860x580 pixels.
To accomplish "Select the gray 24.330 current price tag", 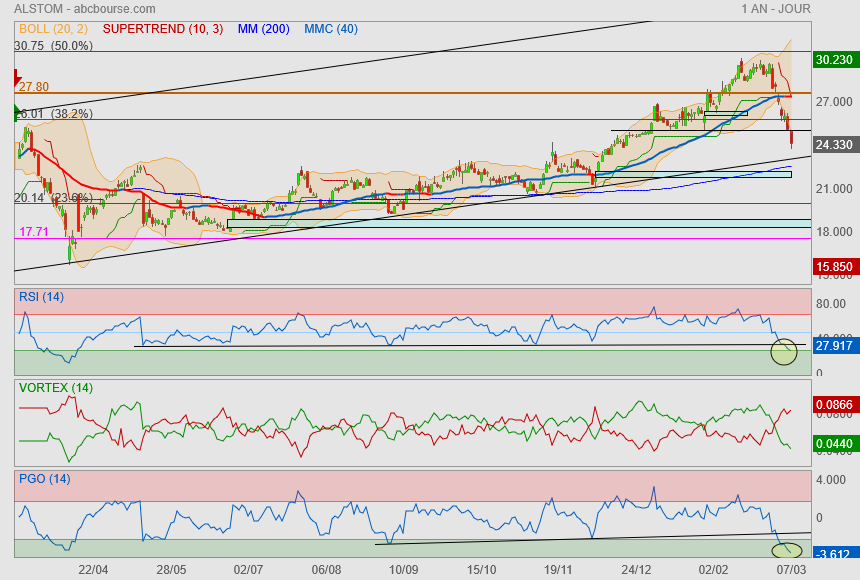I will tap(834, 145).
